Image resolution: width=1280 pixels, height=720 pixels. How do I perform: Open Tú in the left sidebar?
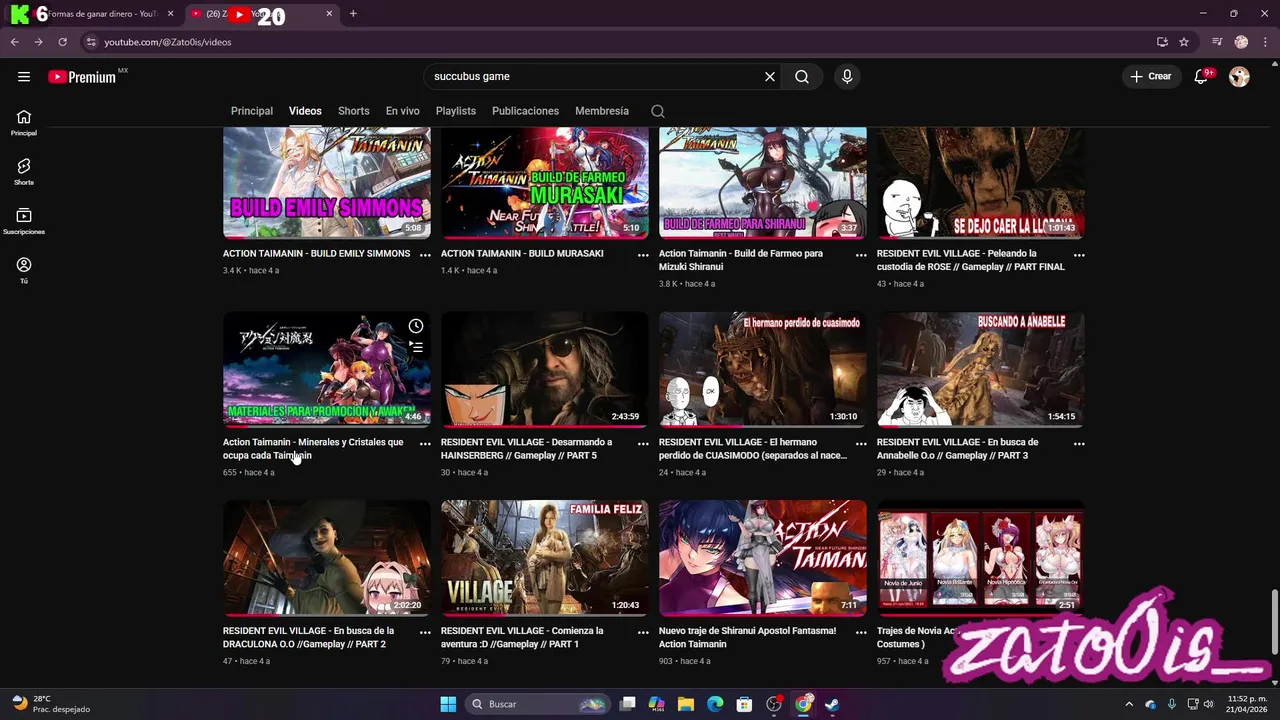24,270
